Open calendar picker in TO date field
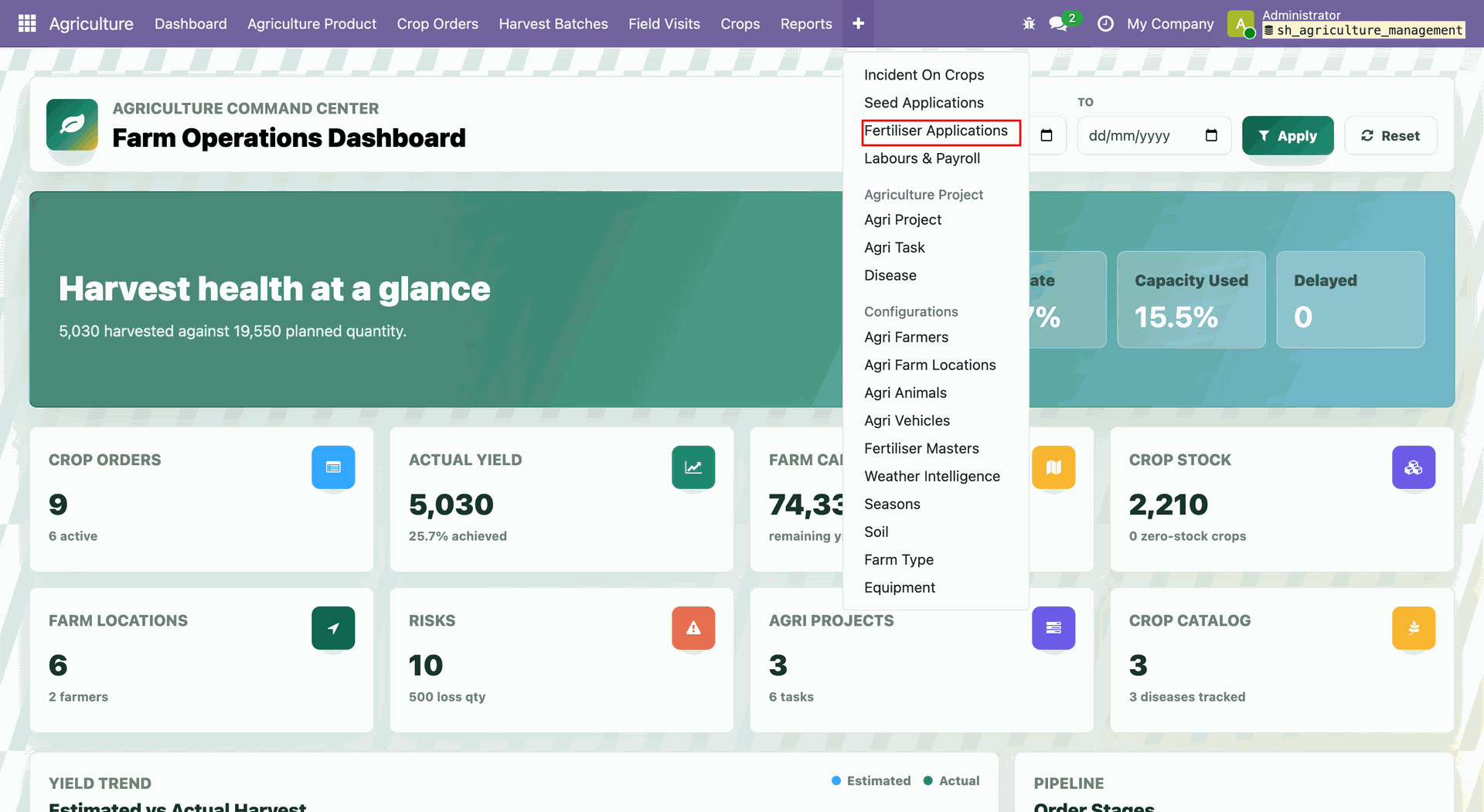1484x812 pixels. click(x=1211, y=135)
